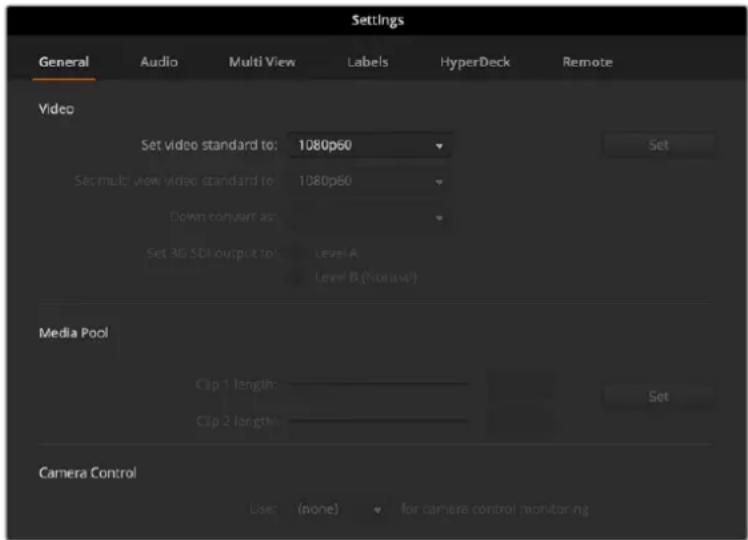This screenshot has width=748, height=540.
Task: Open the Set video standard dropdown
Action: pos(370,145)
